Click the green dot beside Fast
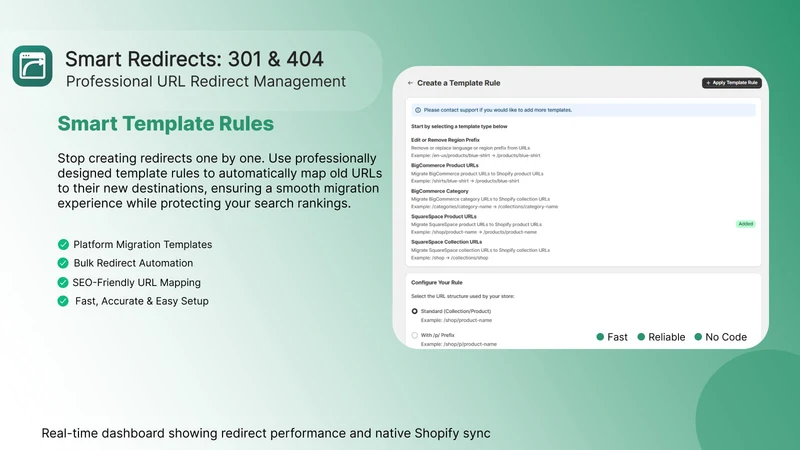The image size is (800, 450). (600, 337)
